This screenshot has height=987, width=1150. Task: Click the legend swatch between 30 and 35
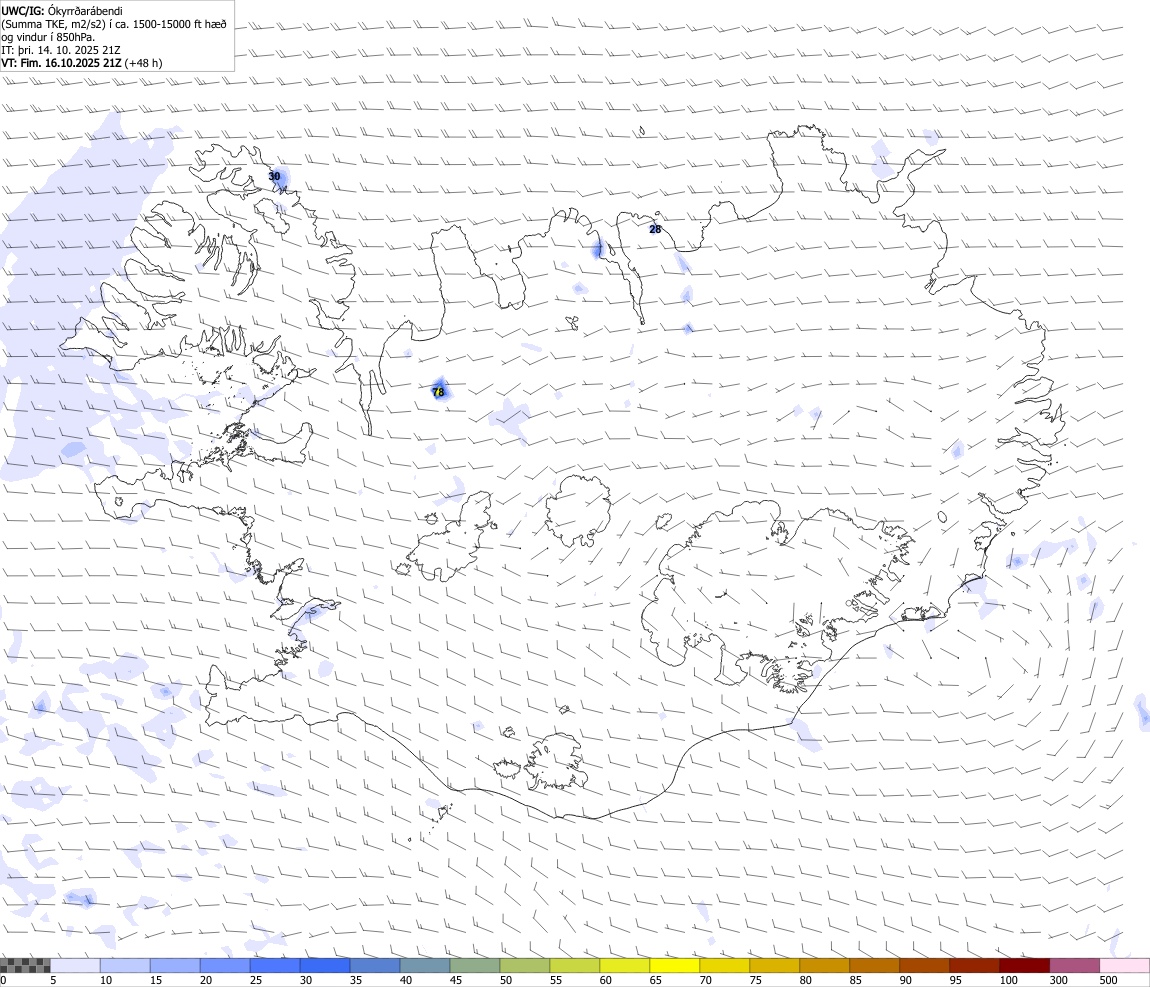[325, 966]
